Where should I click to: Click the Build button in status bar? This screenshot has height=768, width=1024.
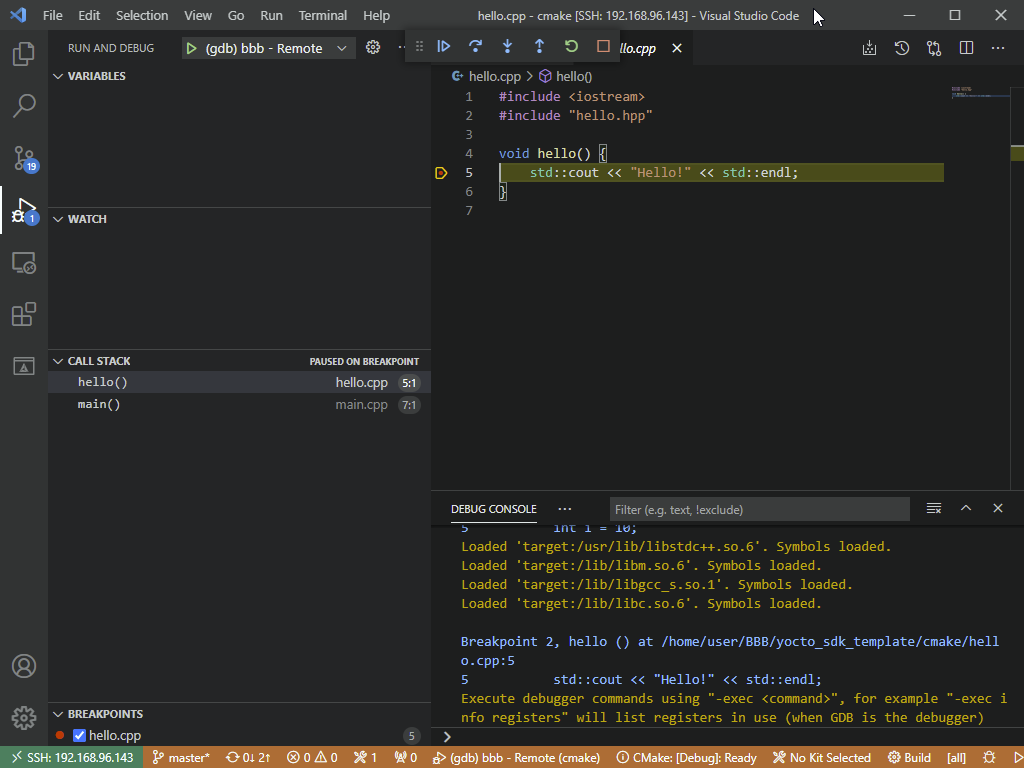coord(909,758)
